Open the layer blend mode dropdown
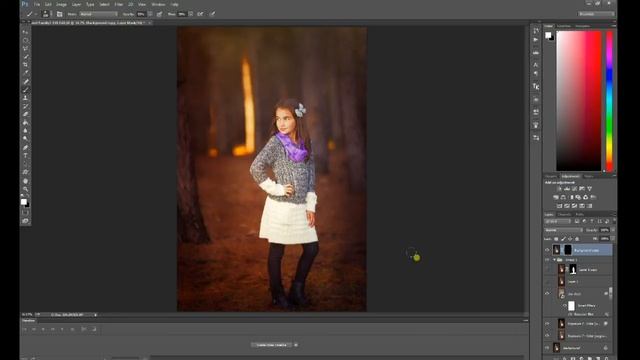The width and height of the screenshot is (640, 360). point(564,230)
